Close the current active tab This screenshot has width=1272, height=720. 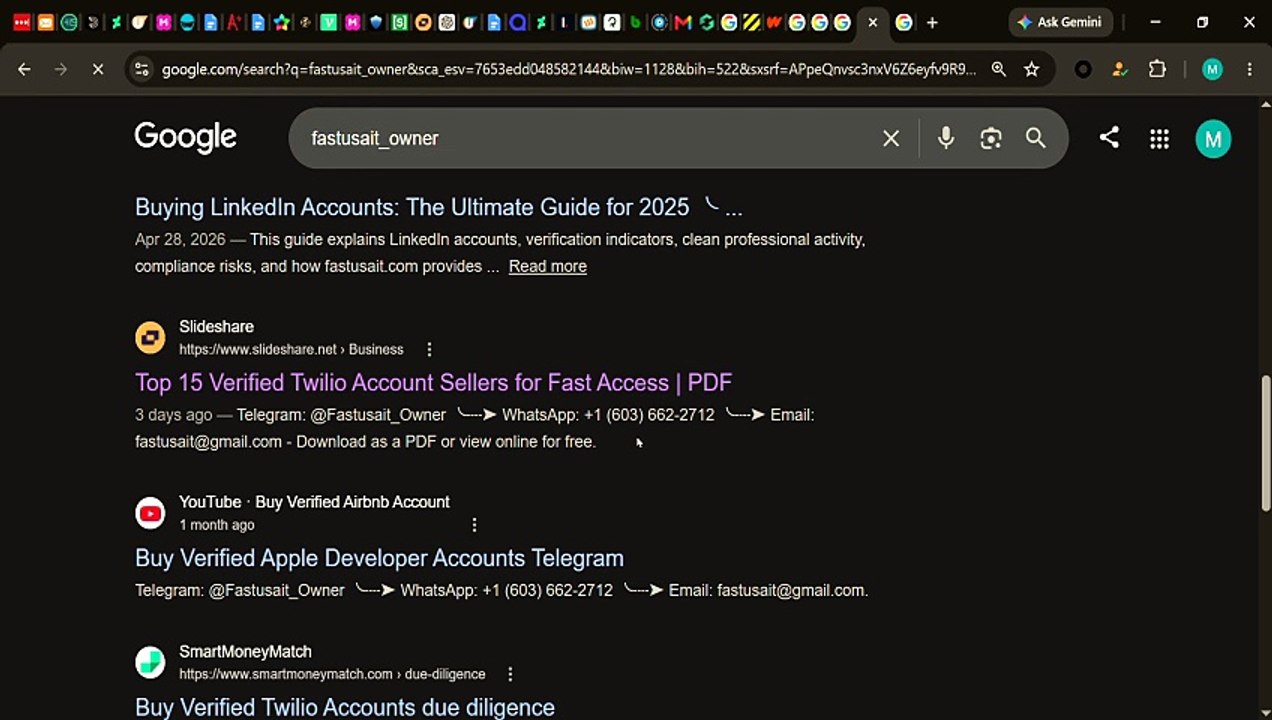[x=873, y=22]
